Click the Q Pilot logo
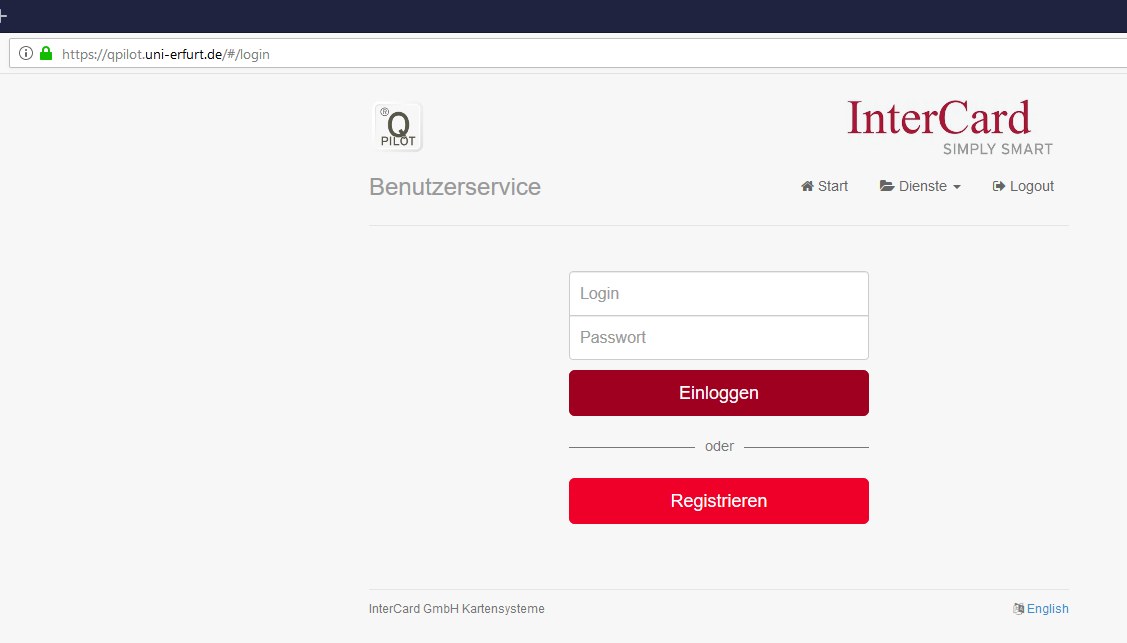This screenshot has width=1127, height=643. point(398,128)
